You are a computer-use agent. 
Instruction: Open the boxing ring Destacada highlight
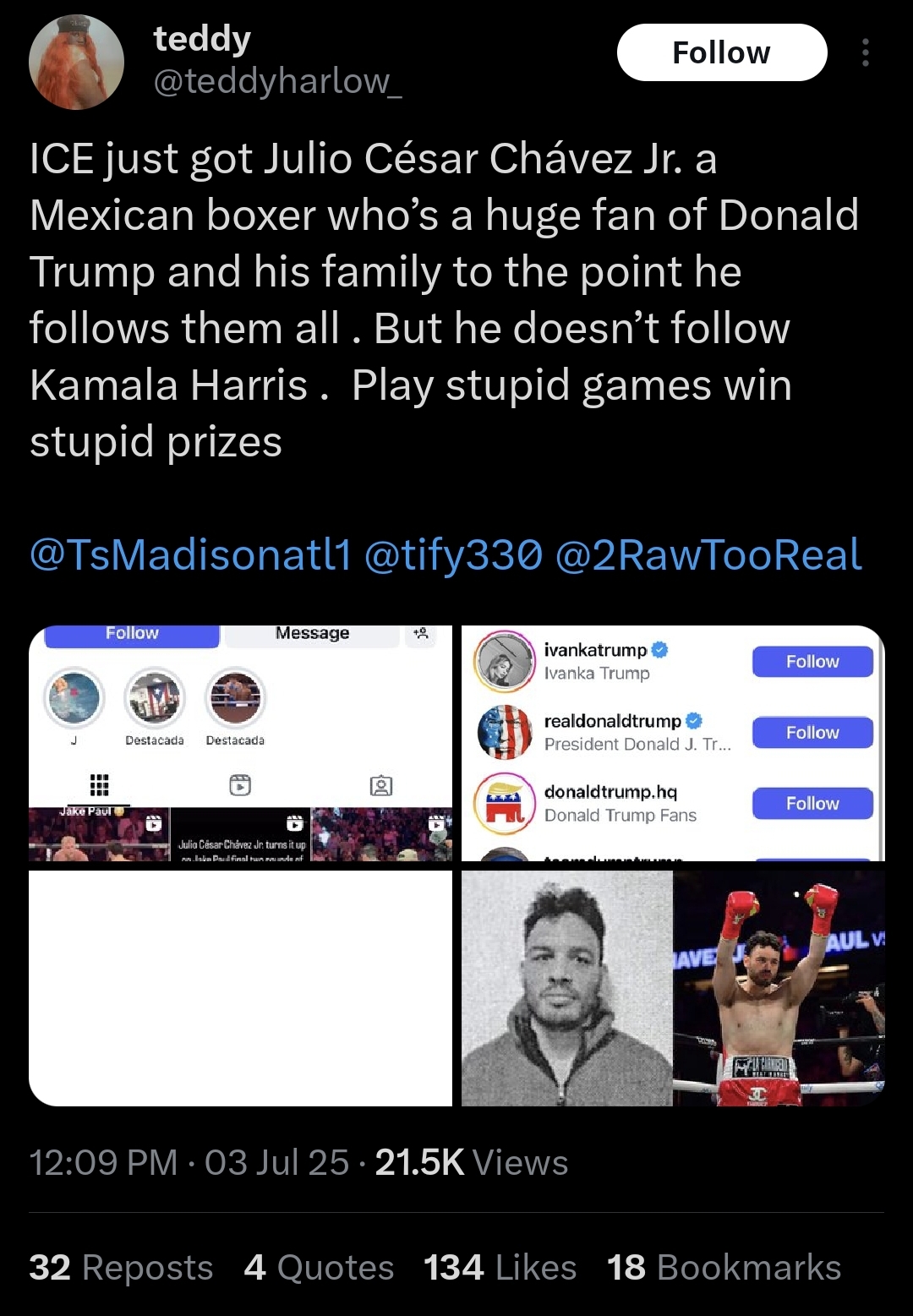236,698
